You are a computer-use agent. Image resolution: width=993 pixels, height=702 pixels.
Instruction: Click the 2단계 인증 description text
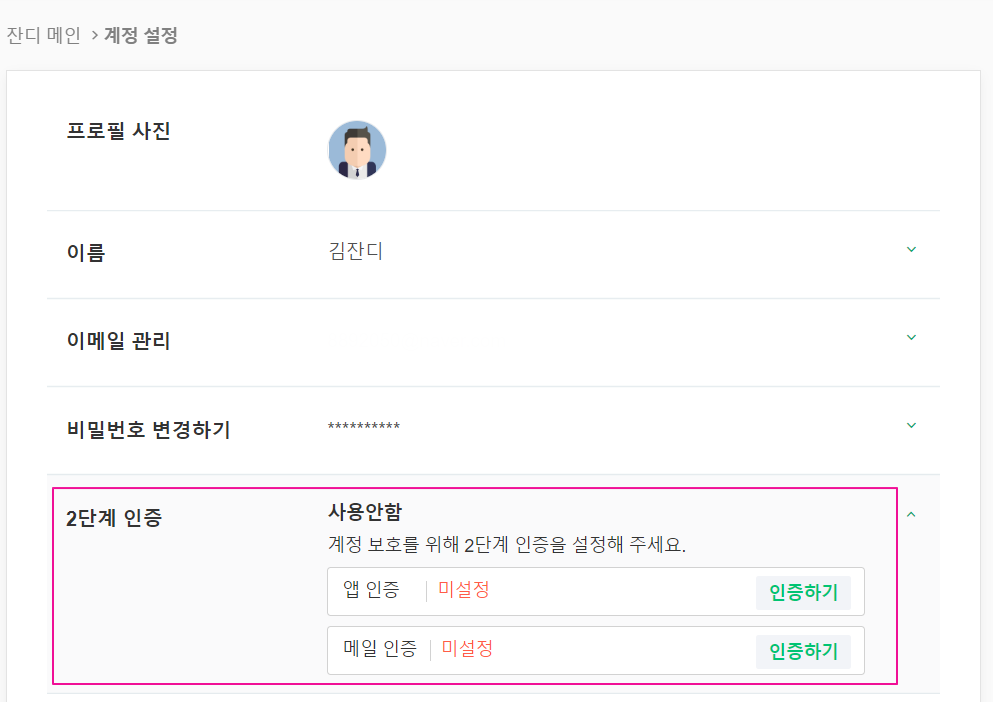507,546
